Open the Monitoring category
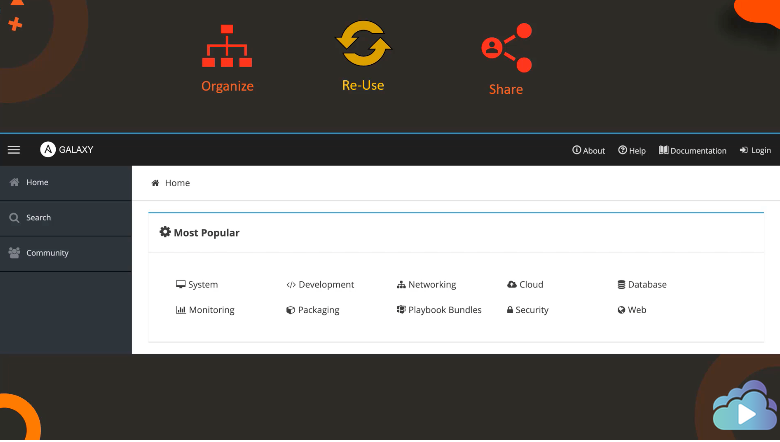The height and width of the screenshot is (442, 780). click(x=205, y=310)
